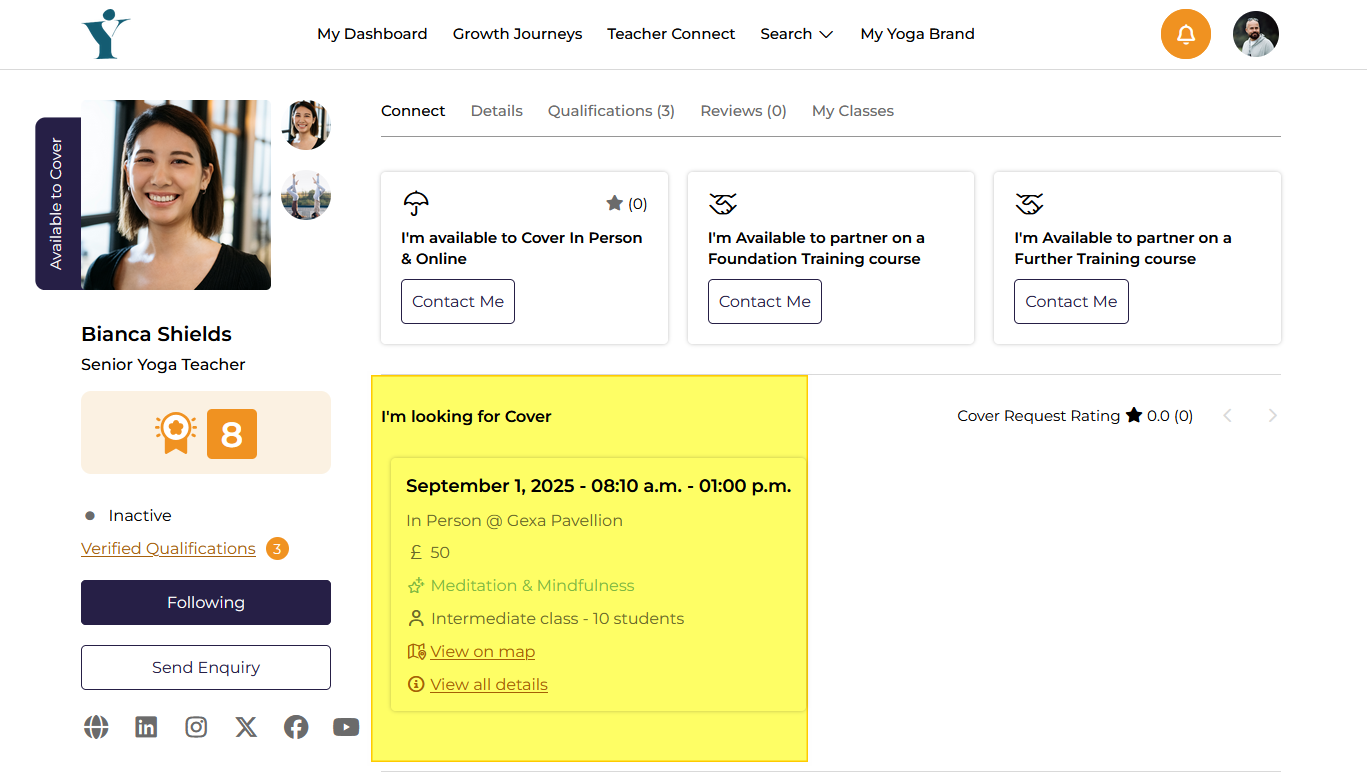Screen dimensions: 1367x784
Task: Click the Following button
Action: [x=206, y=602]
